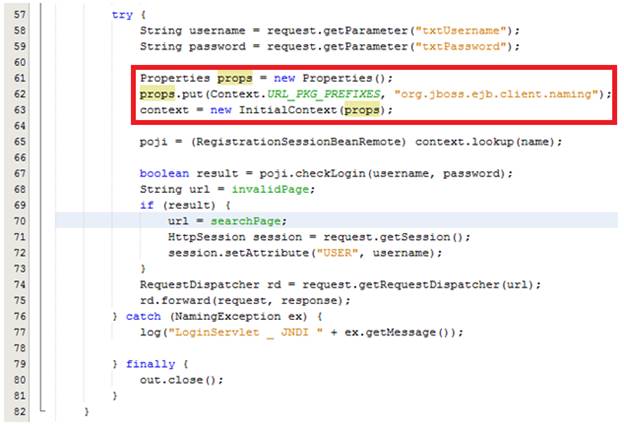Viewport: 624px width, 424px height.
Task: Click NamingException on line 76
Action: (x=228, y=317)
